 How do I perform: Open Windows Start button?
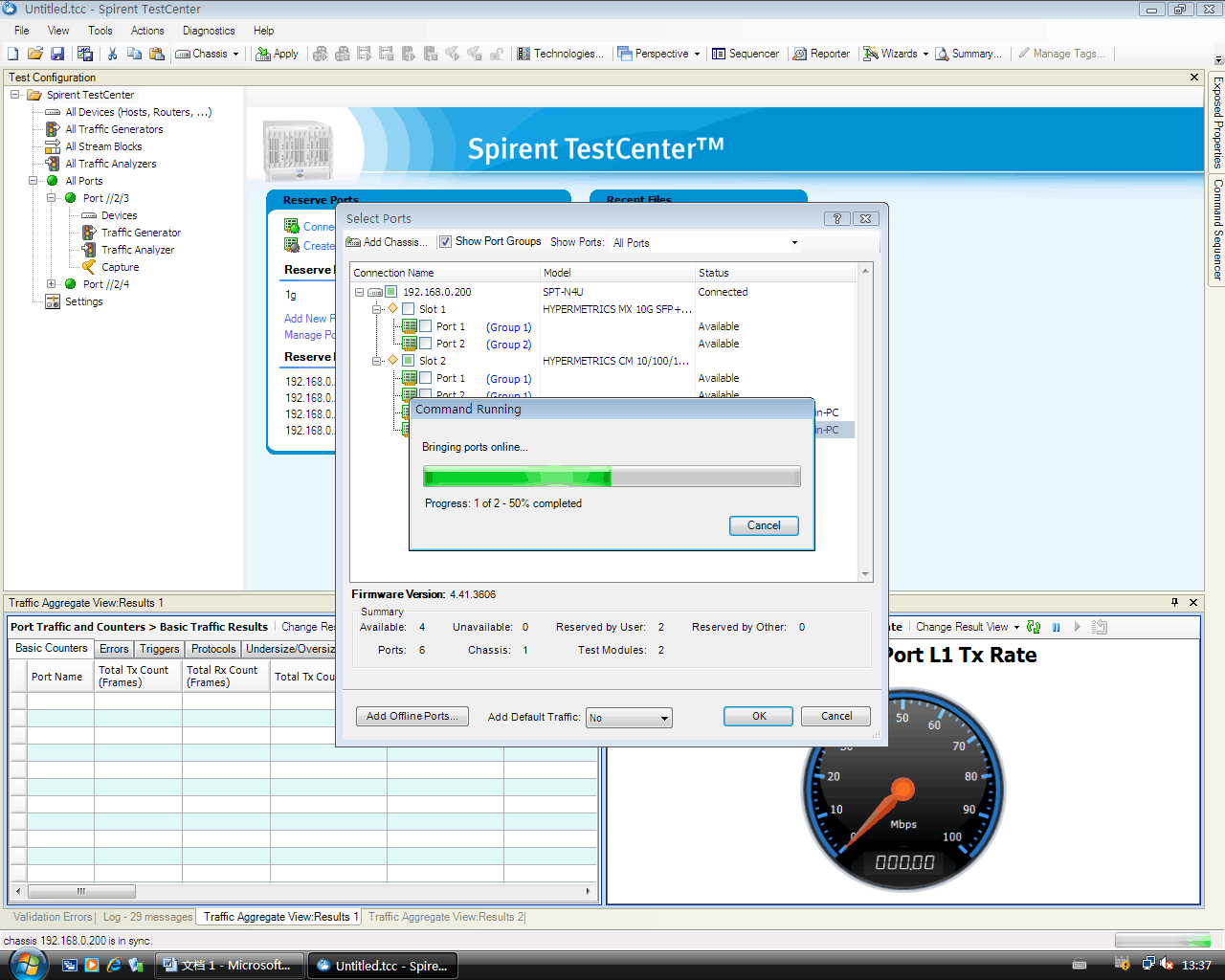[27, 965]
